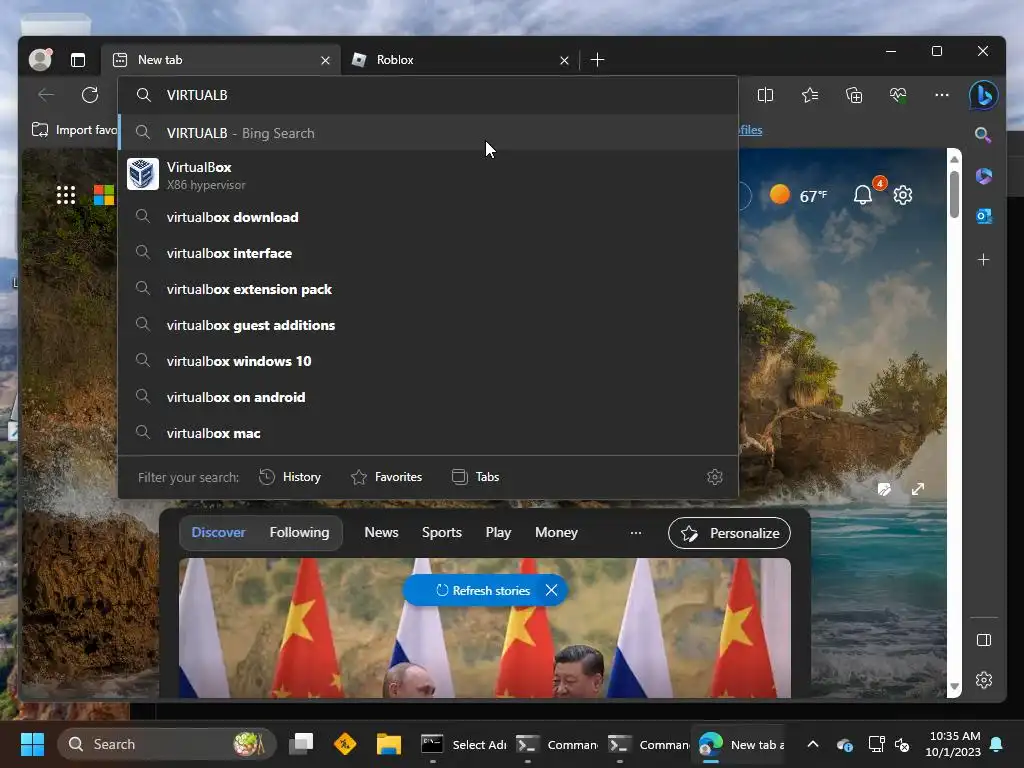Open the weather widget showing 67°F

click(798, 195)
